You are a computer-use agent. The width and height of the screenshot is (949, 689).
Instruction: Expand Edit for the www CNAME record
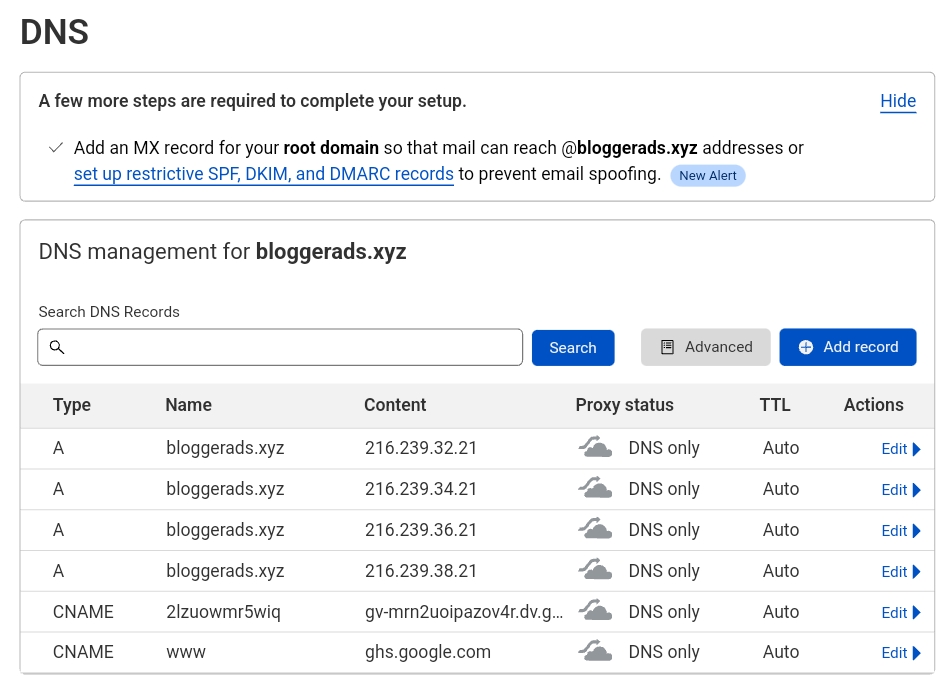tap(900, 653)
